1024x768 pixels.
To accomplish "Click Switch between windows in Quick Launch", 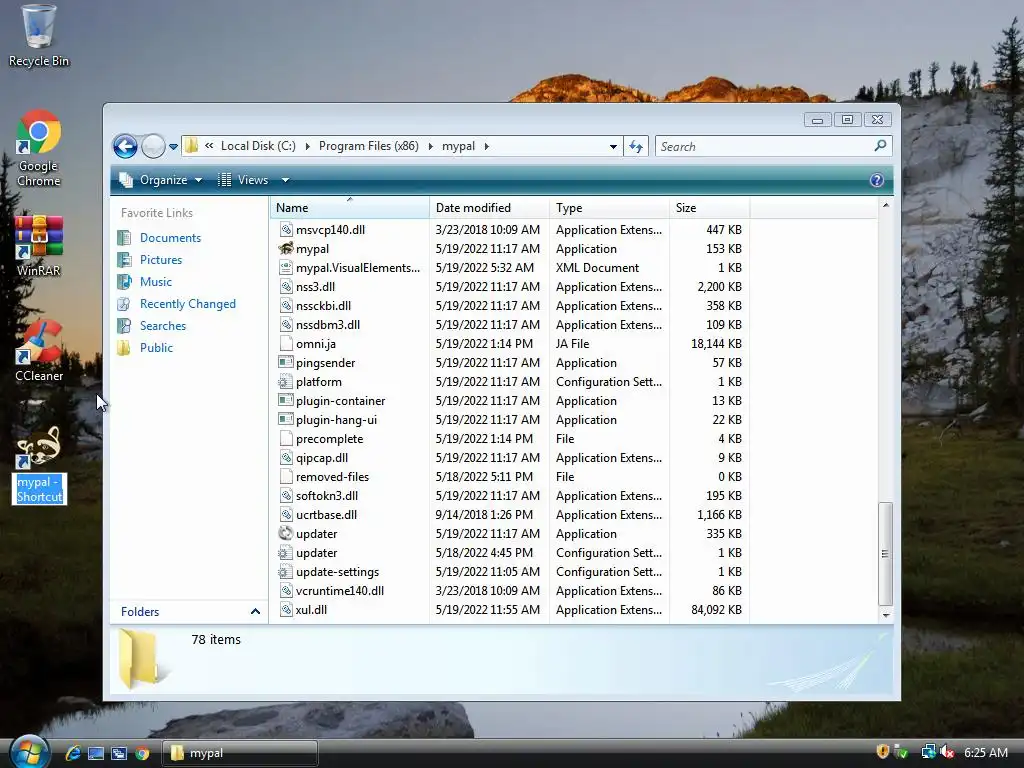I will pos(119,753).
